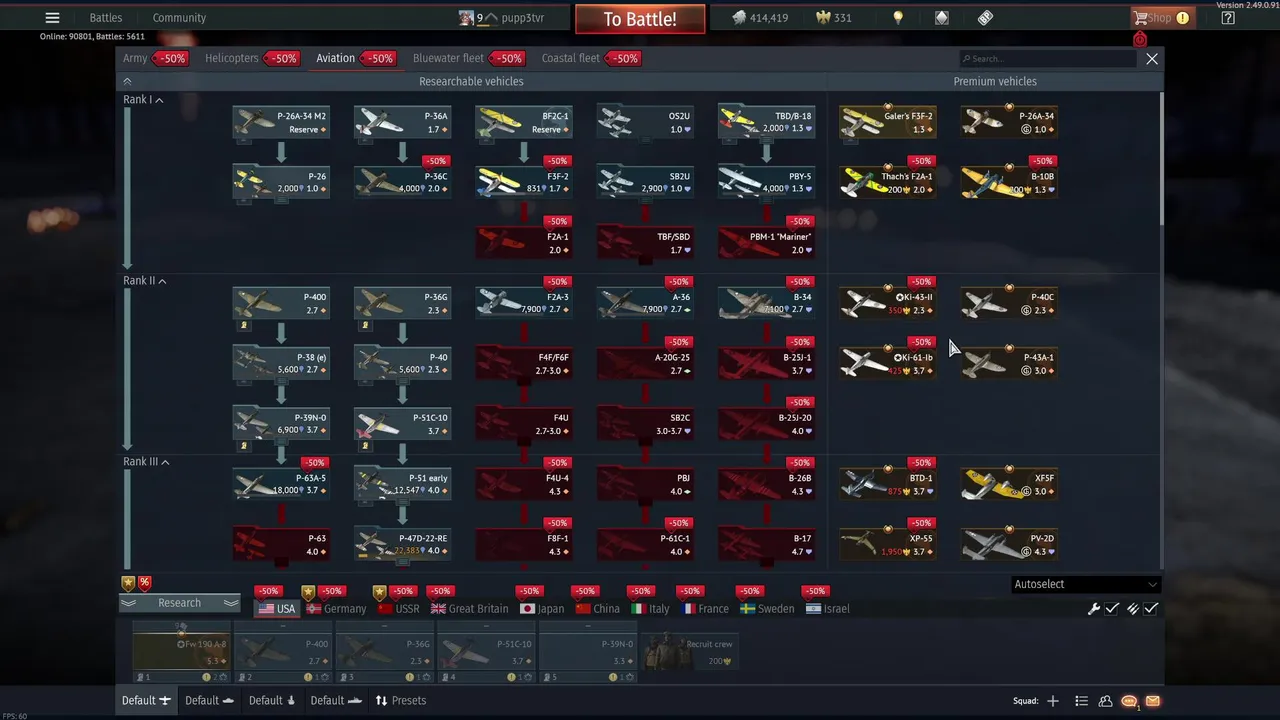The image size is (1280, 720).
Task: Expand the Research panel left chevron
Action: point(129,603)
